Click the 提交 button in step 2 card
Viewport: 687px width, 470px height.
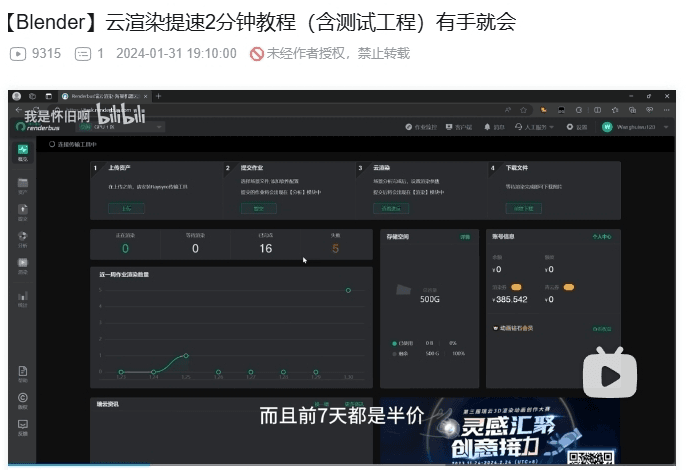(x=259, y=208)
